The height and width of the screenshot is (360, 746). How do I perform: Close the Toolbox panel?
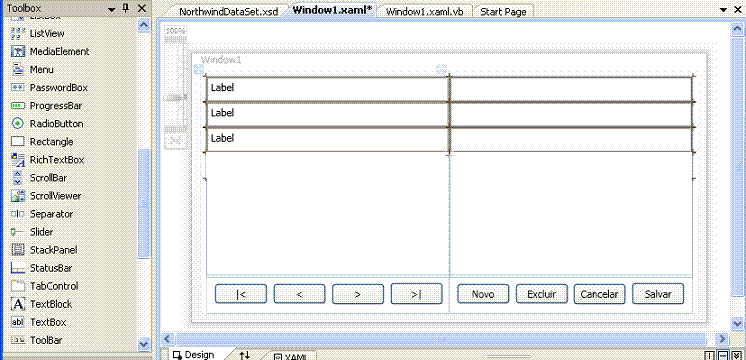(142, 8)
